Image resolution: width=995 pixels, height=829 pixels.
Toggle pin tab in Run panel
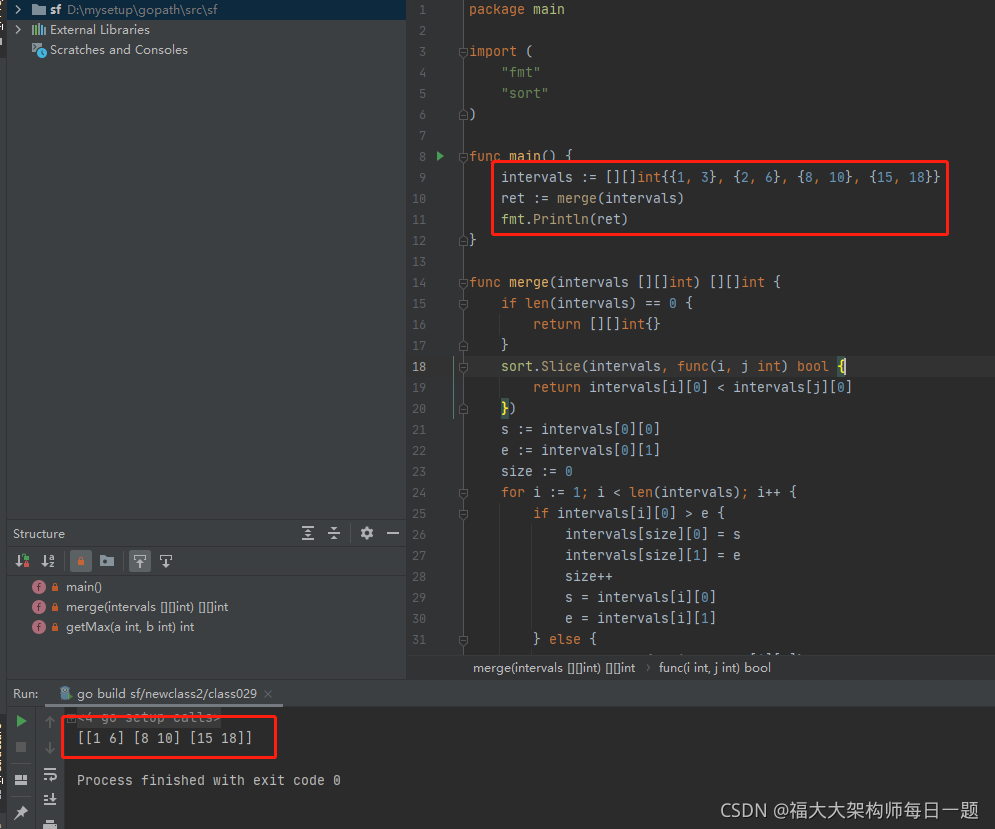point(21,812)
